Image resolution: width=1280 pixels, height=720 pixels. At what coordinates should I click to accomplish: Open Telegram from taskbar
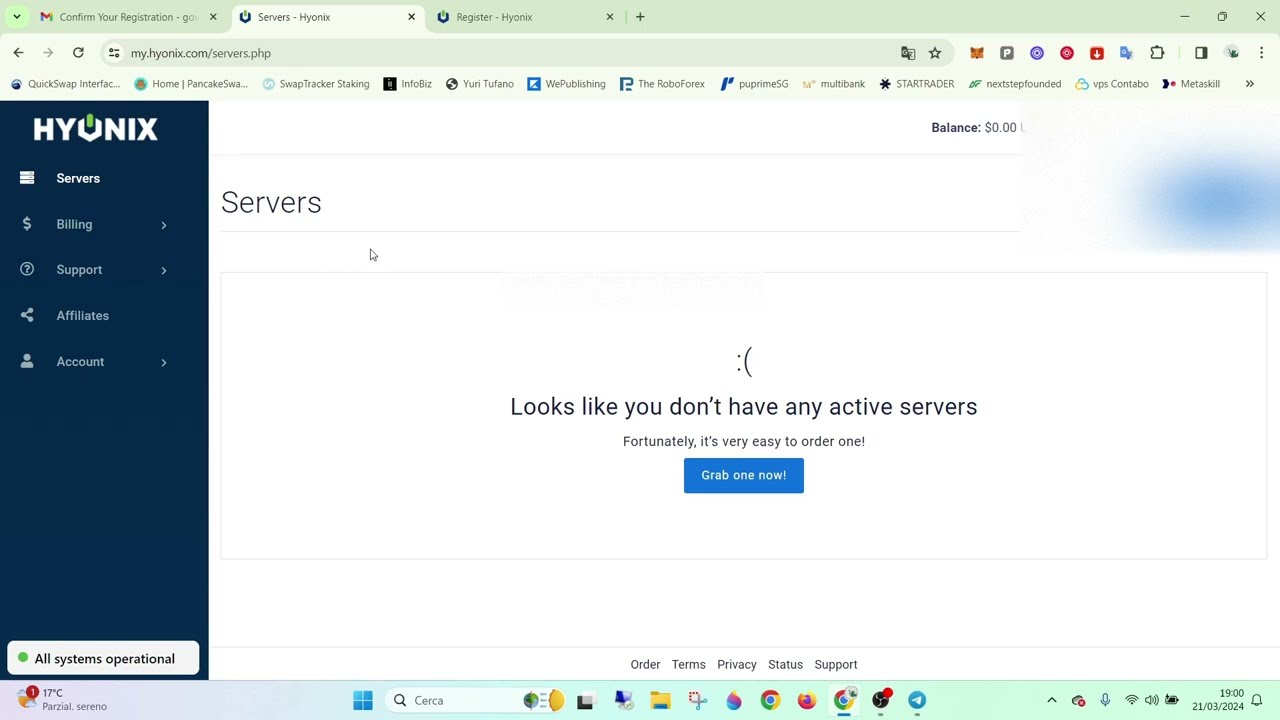click(x=917, y=701)
